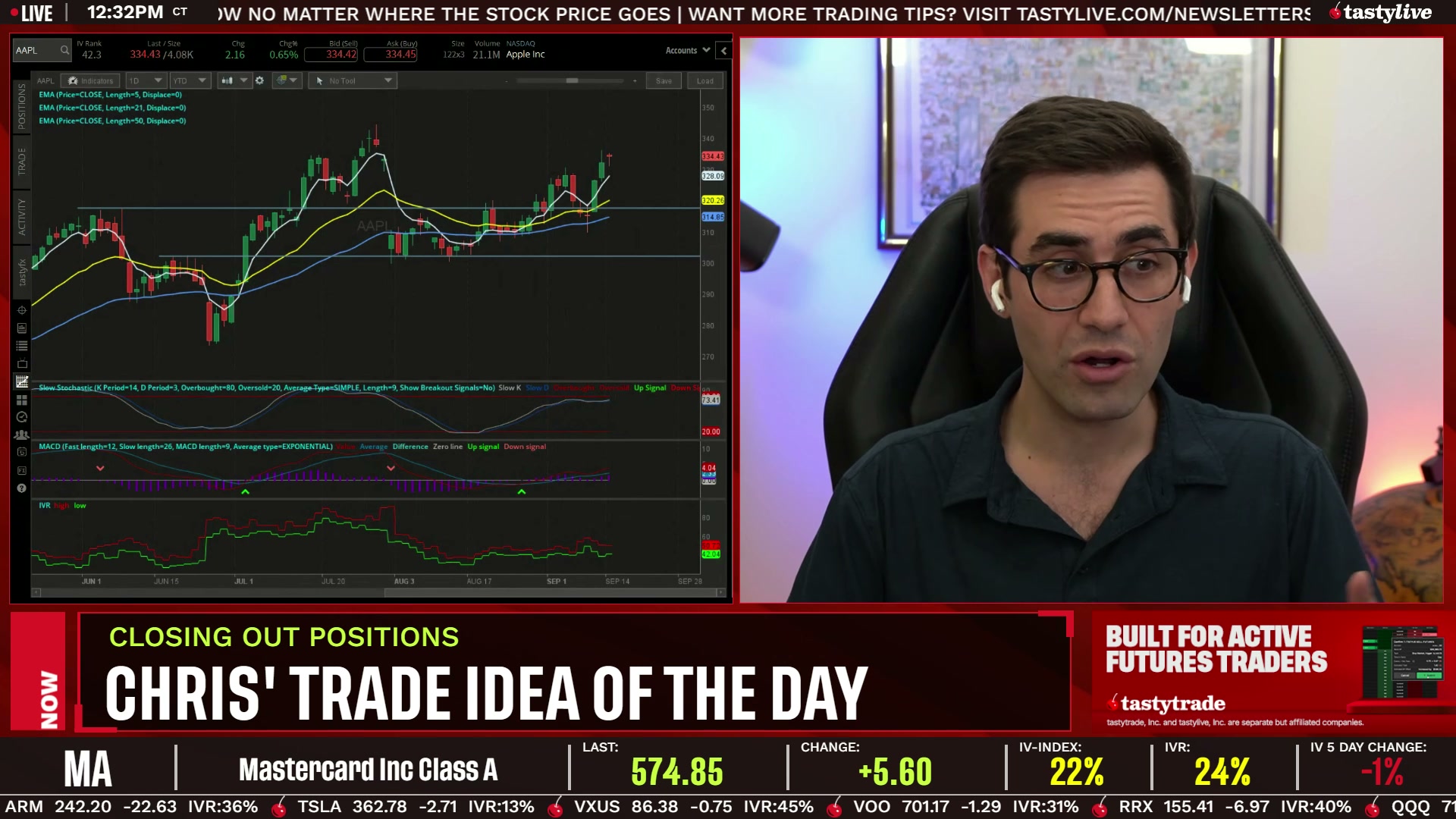
Task: Click the EMA Length=50 study label
Action: [112, 121]
